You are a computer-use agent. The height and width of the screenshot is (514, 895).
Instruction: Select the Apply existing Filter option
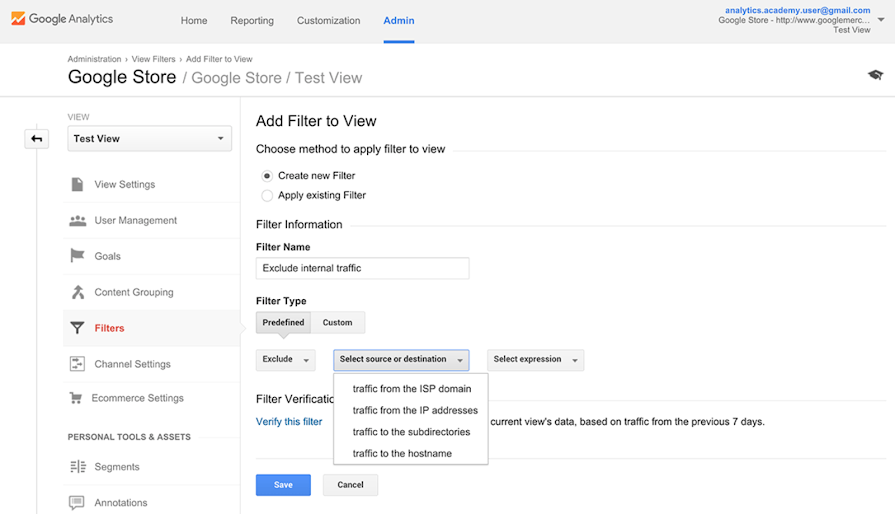tap(267, 196)
